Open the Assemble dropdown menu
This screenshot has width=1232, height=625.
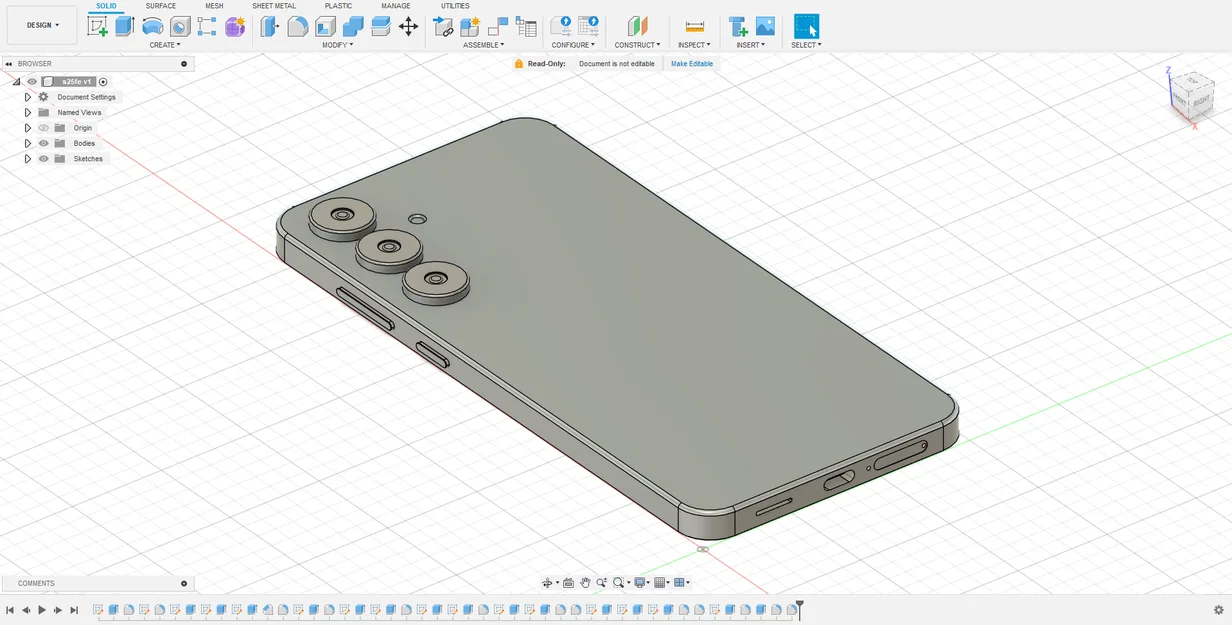(484, 45)
